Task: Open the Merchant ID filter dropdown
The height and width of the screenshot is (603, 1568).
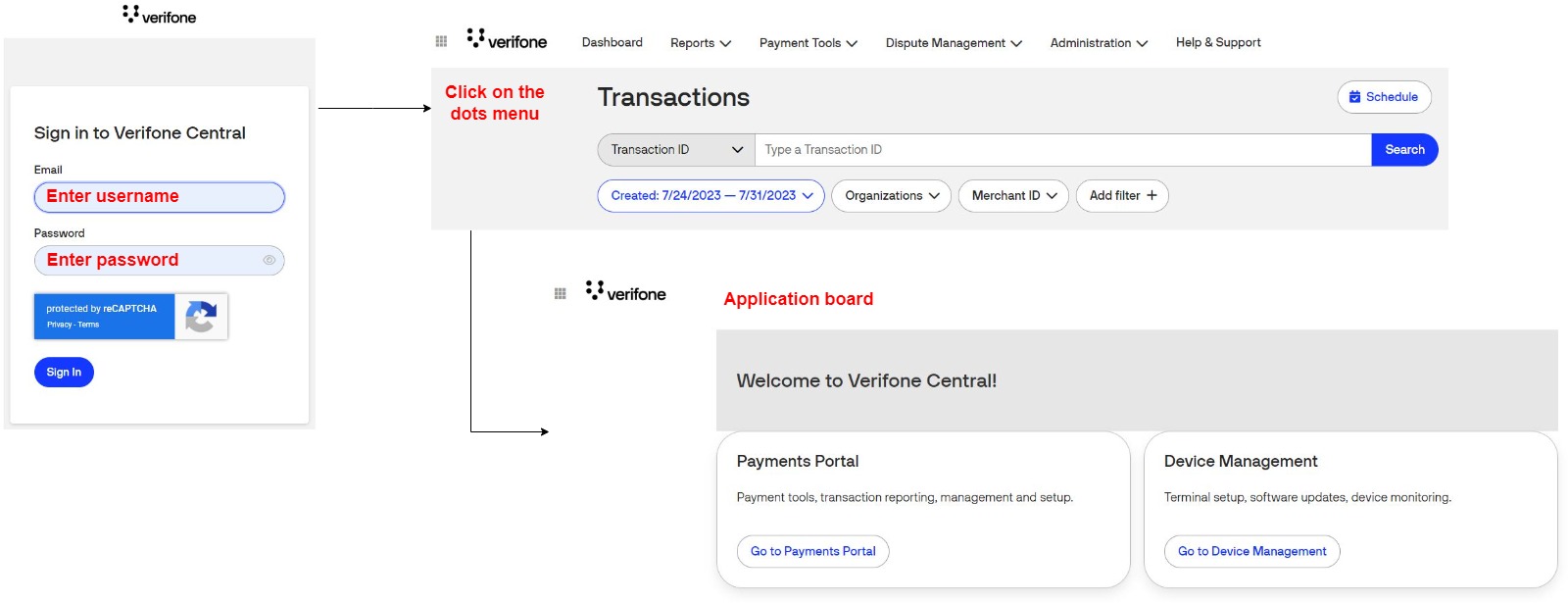Action: coord(1013,196)
